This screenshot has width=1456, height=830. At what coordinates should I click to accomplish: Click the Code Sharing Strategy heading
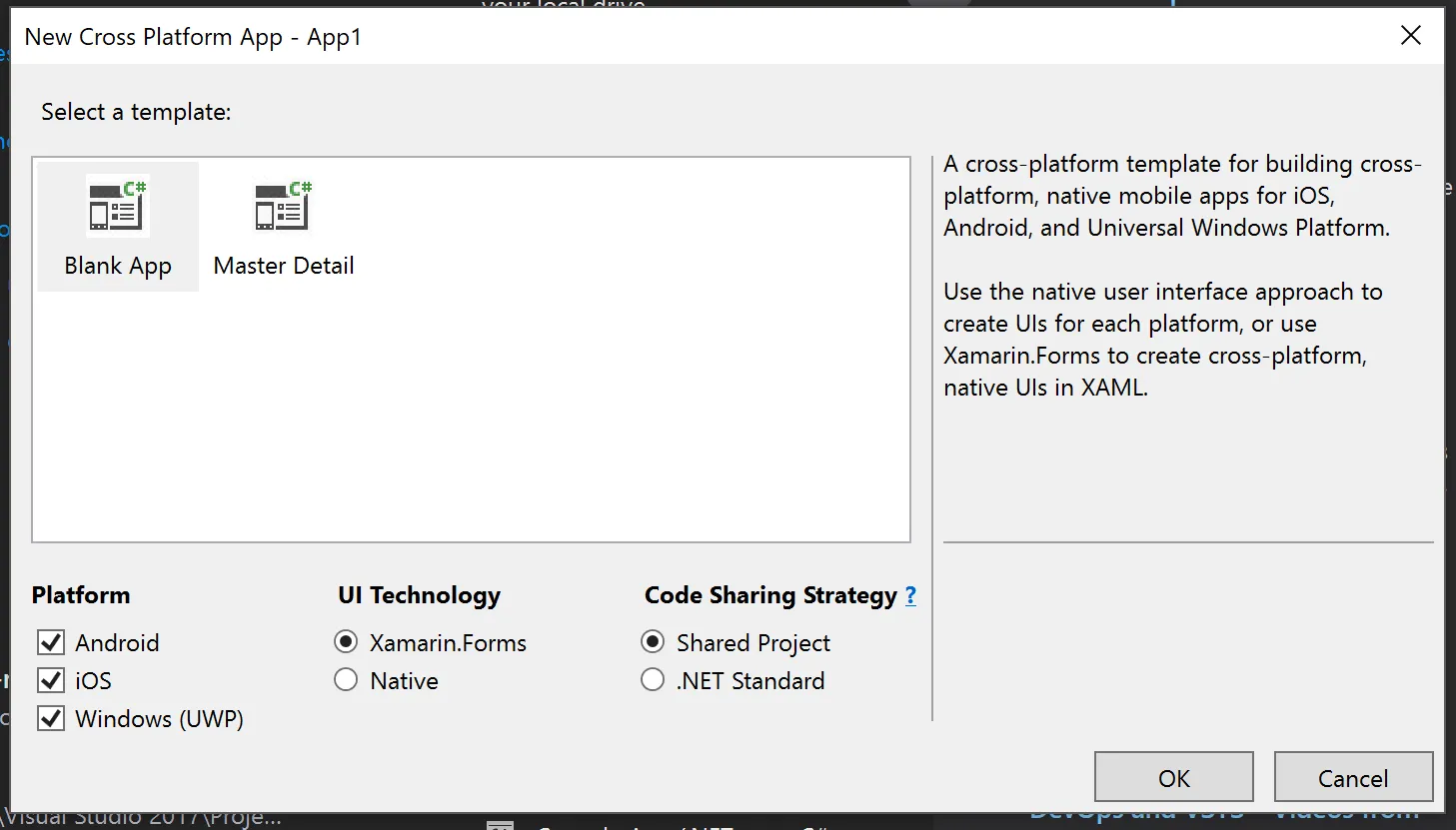(x=770, y=595)
